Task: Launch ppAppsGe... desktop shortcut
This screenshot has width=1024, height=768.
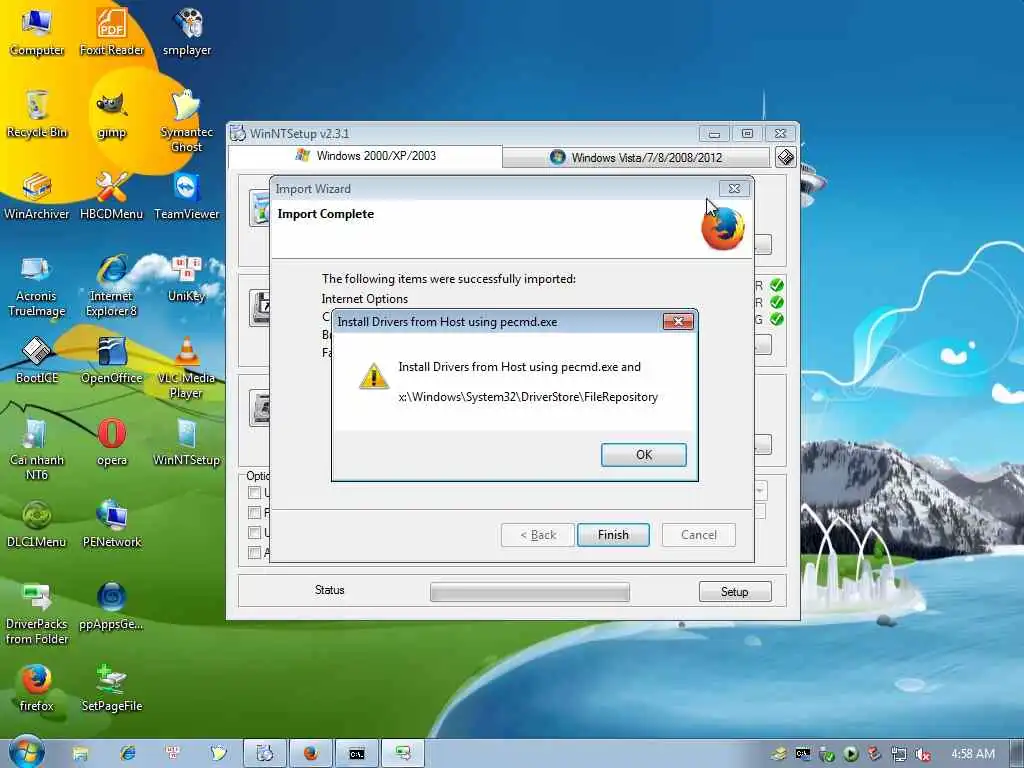Action: point(112,606)
